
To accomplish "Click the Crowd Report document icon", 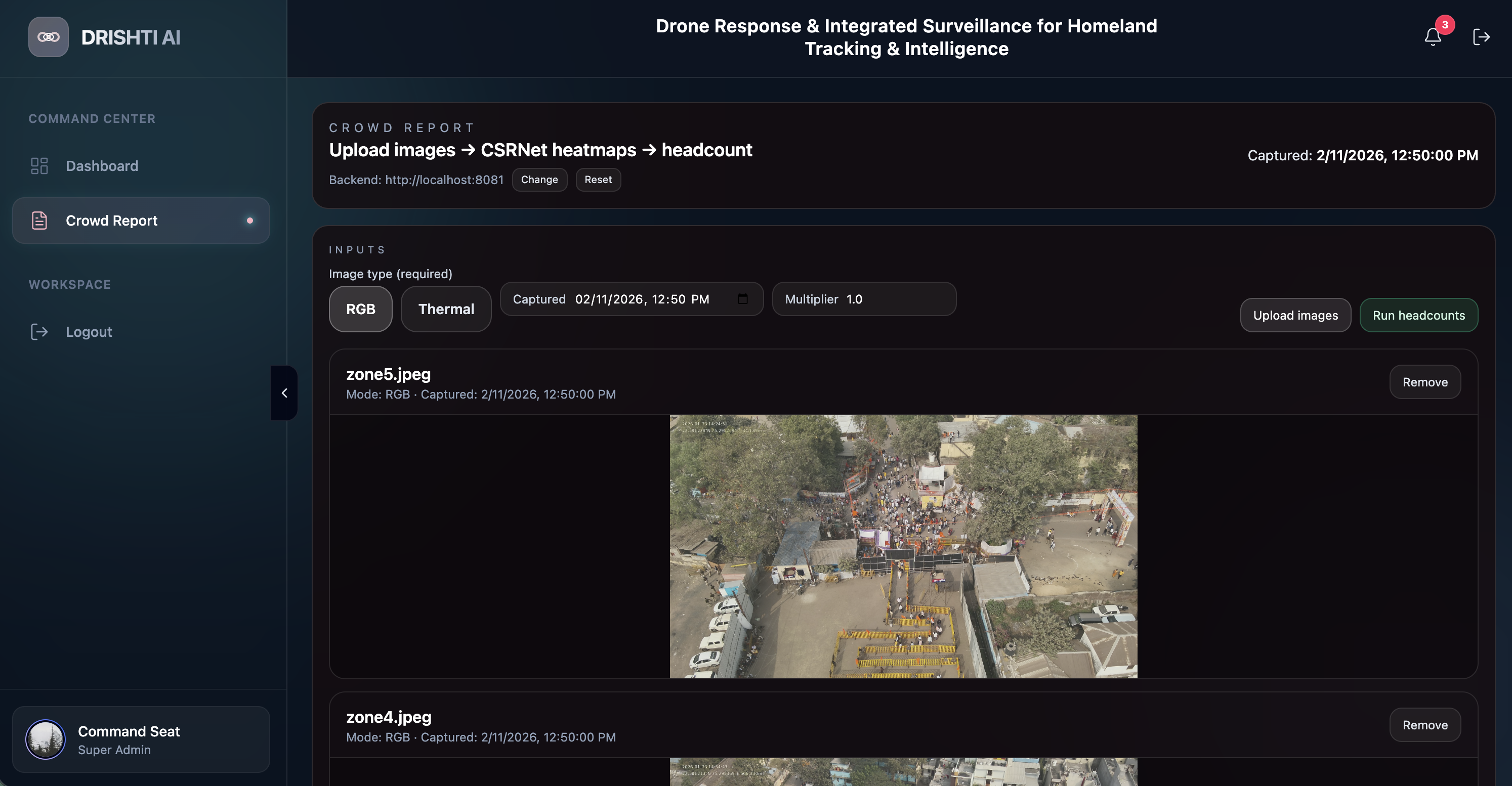I will tap(39, 221).
